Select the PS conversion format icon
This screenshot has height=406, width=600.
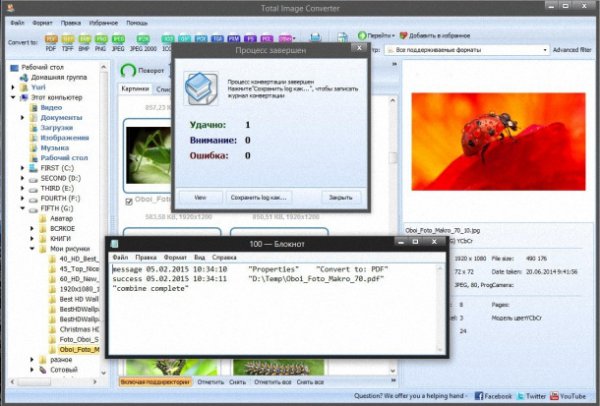pos(249,39)
